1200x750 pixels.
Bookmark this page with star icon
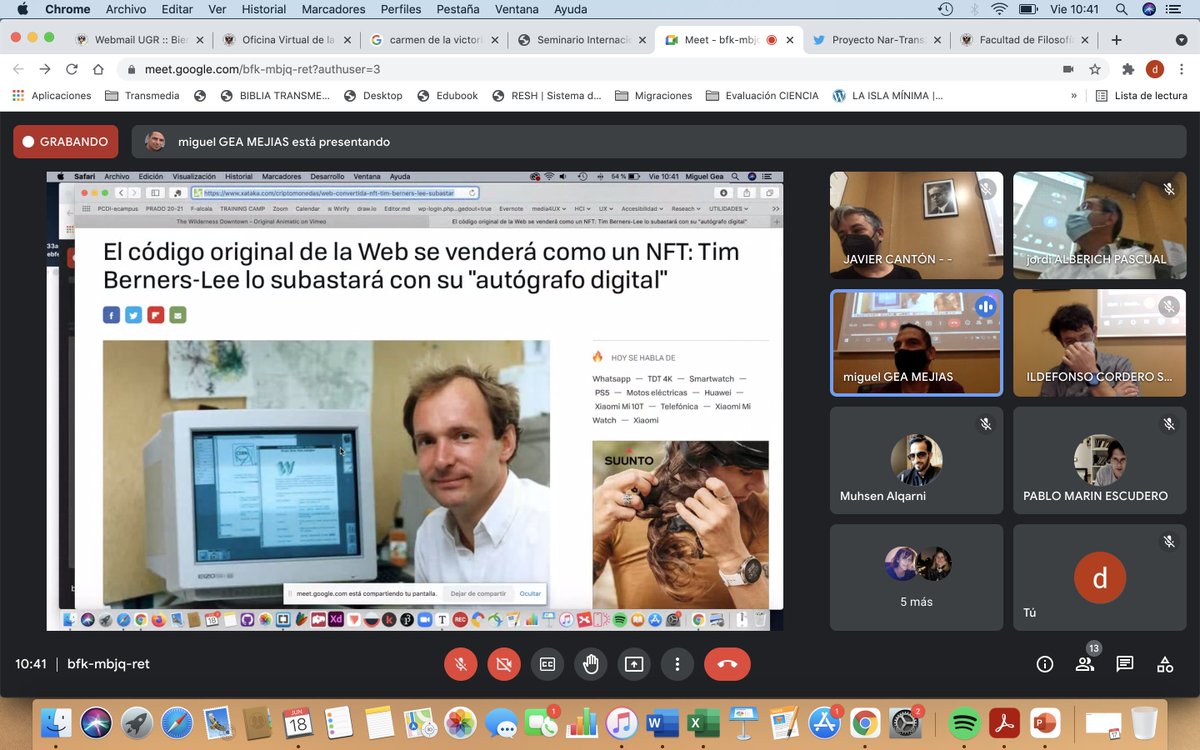click(1095, 70)
